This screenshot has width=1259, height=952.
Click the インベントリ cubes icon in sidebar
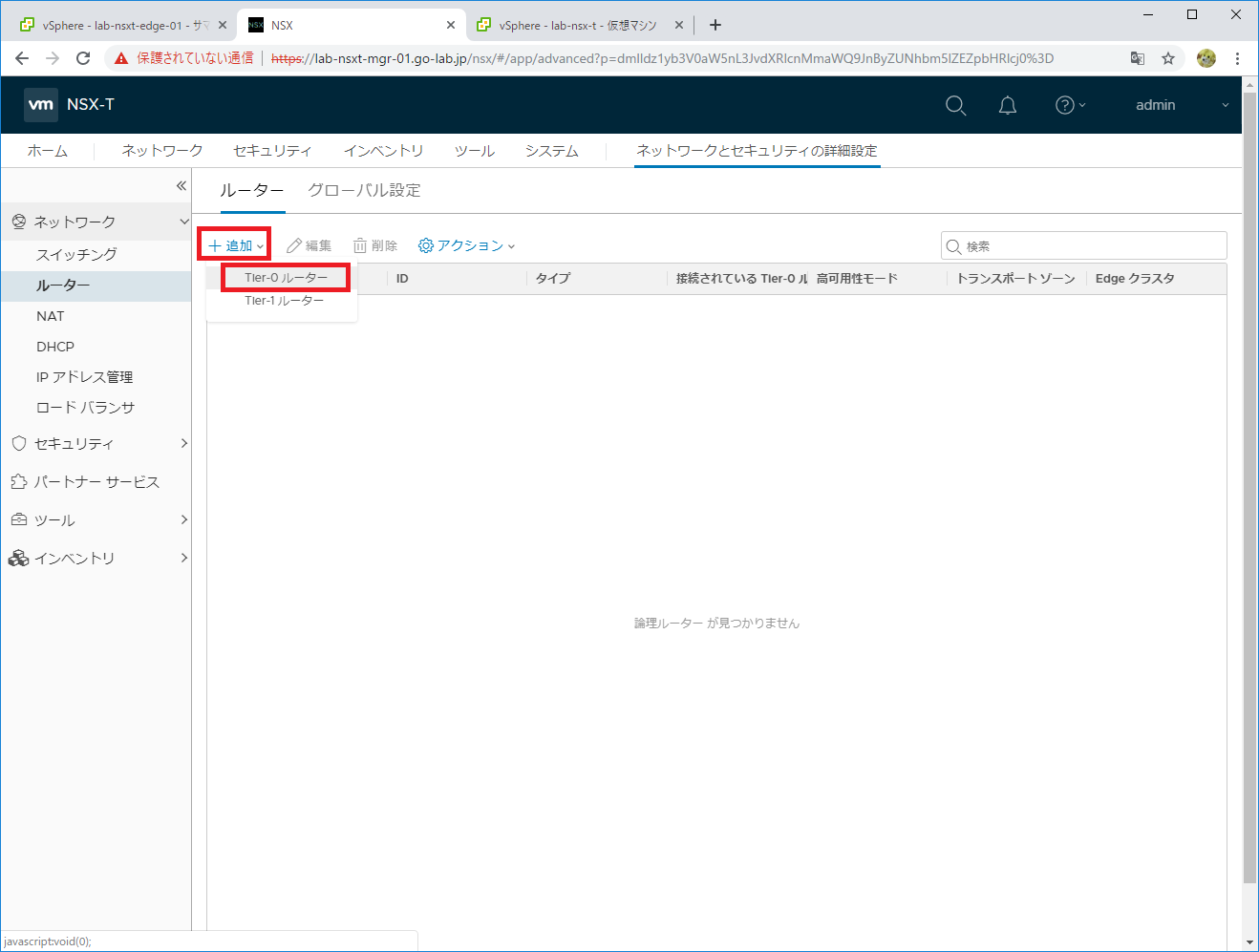pos(19,558)
